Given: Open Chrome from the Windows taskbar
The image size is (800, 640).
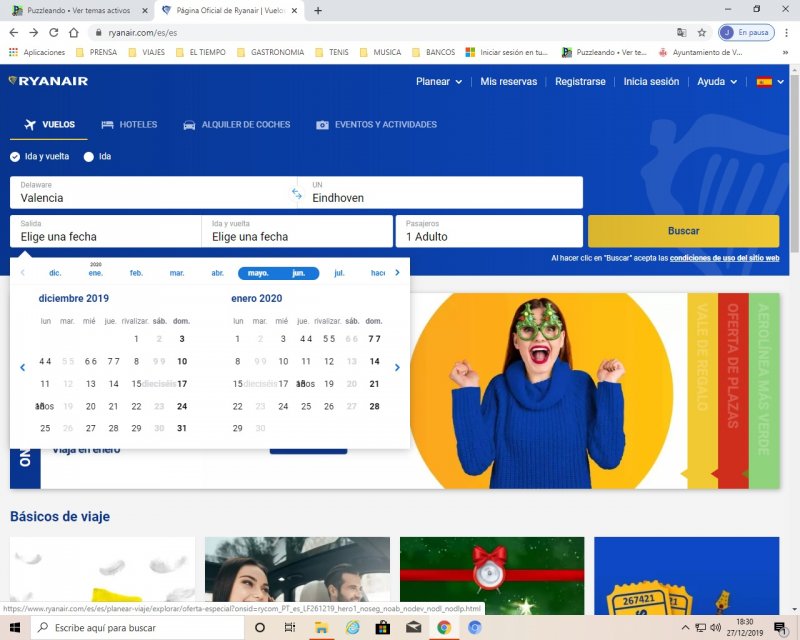Looking at the screenshot, I should point(444,627).
